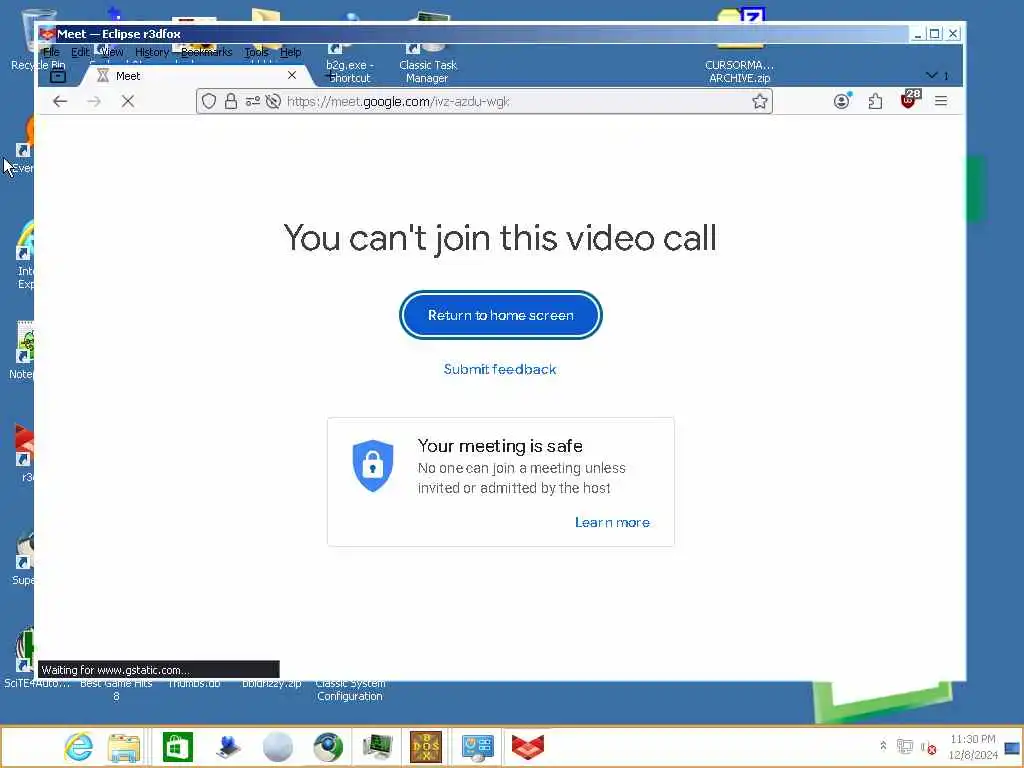
Task: Go back to the previous page
Action: coord(60,101)
